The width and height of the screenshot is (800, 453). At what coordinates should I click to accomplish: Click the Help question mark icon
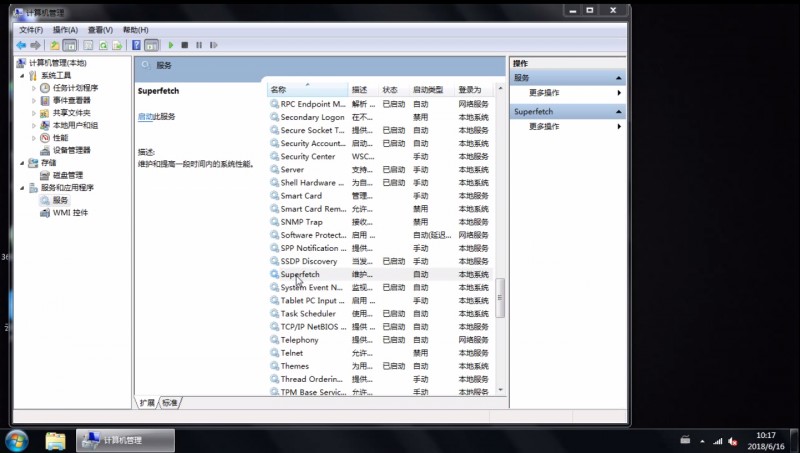[x=136, y=45]
